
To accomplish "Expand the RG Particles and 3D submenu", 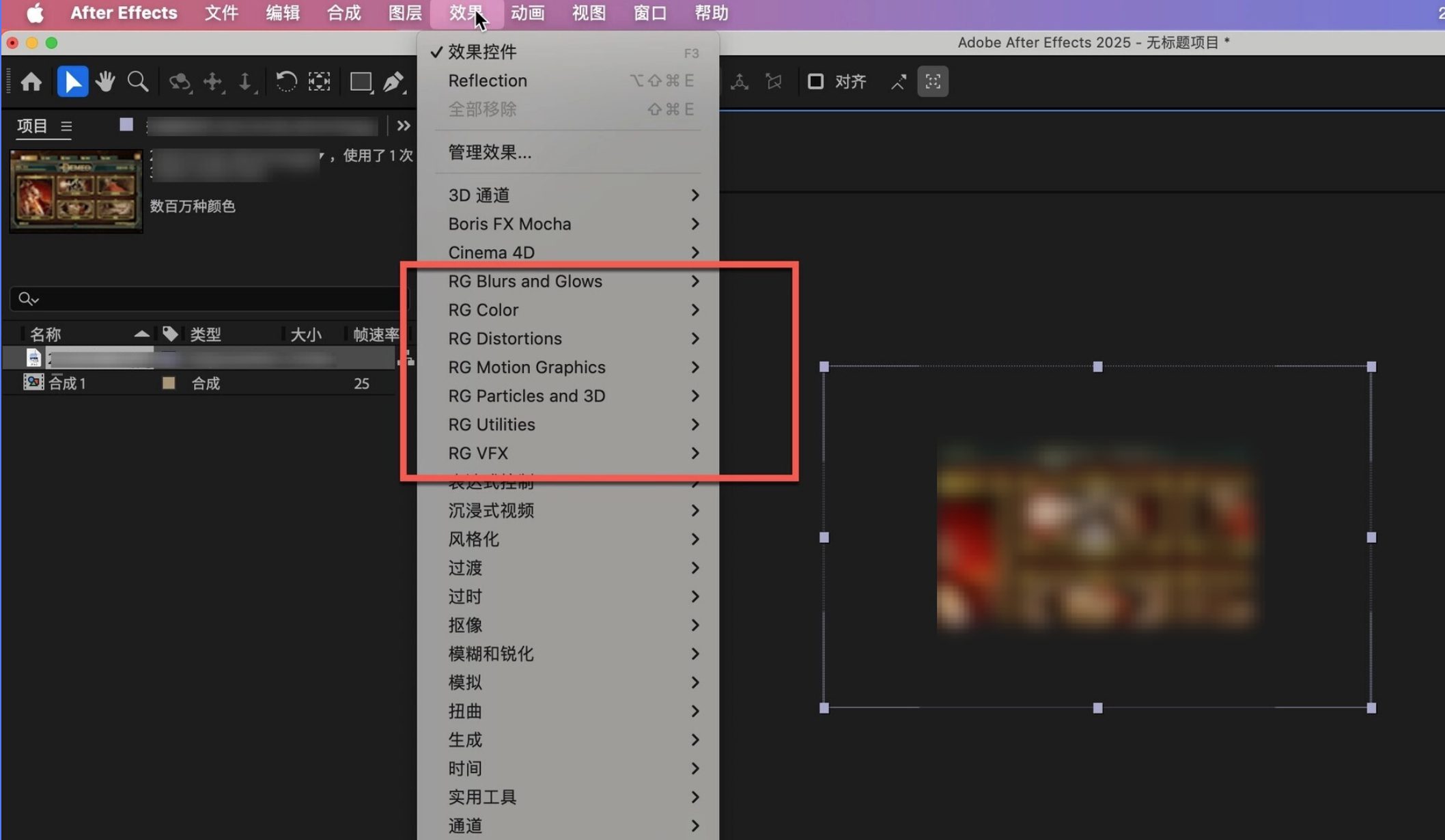I will pyautogui.click(x=567, y=396).
